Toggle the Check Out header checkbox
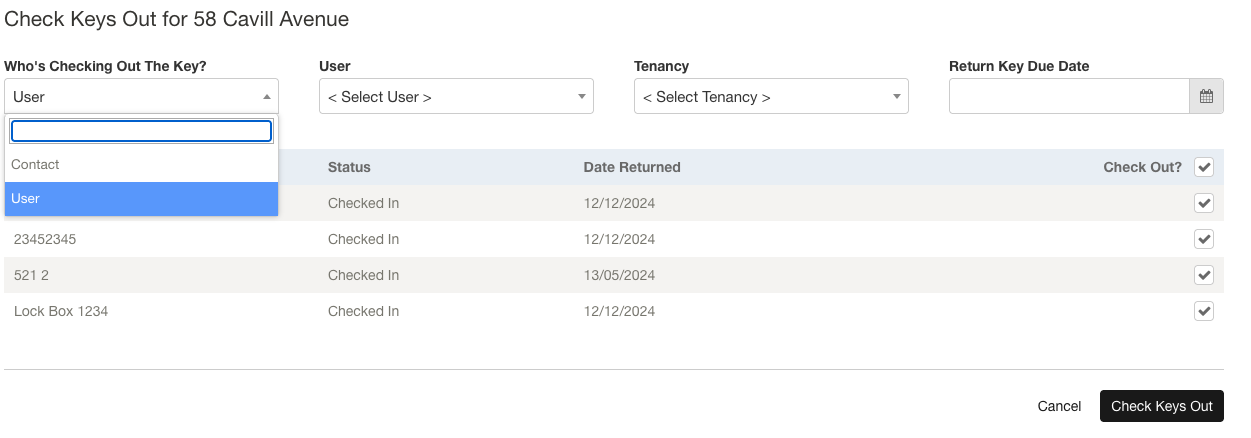The image size is (1251, 438). tap(1204, 167)
